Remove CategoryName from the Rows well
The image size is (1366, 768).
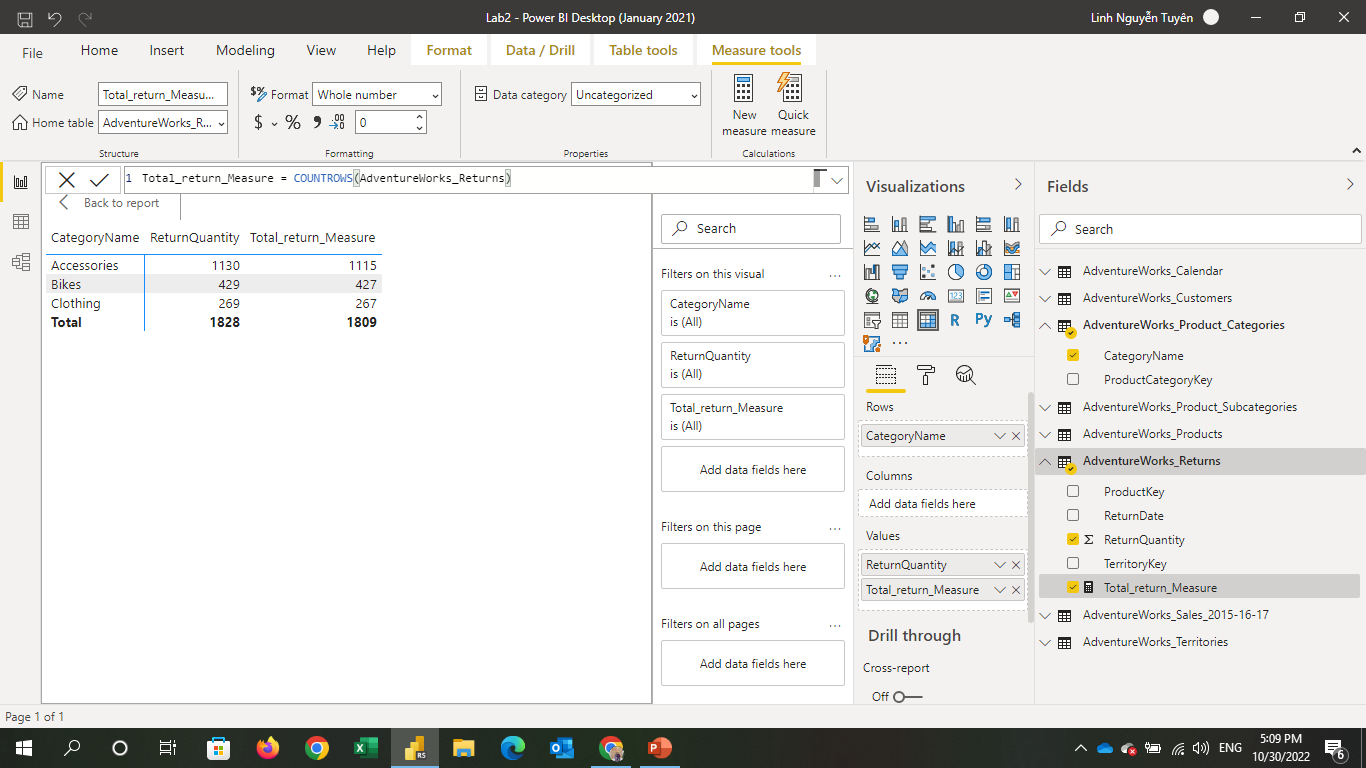1016,436
